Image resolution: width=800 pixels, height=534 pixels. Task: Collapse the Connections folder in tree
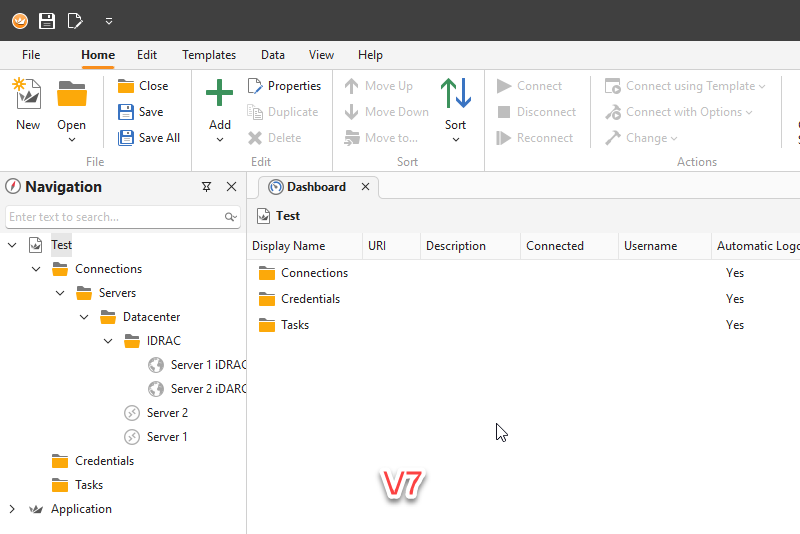(36, 269)
